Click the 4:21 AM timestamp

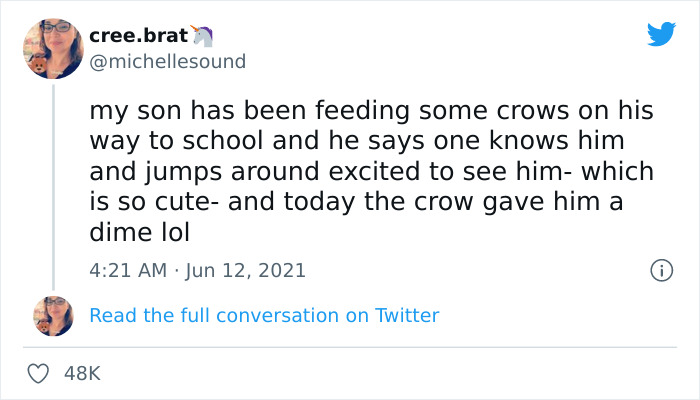(x=126, y=270)
